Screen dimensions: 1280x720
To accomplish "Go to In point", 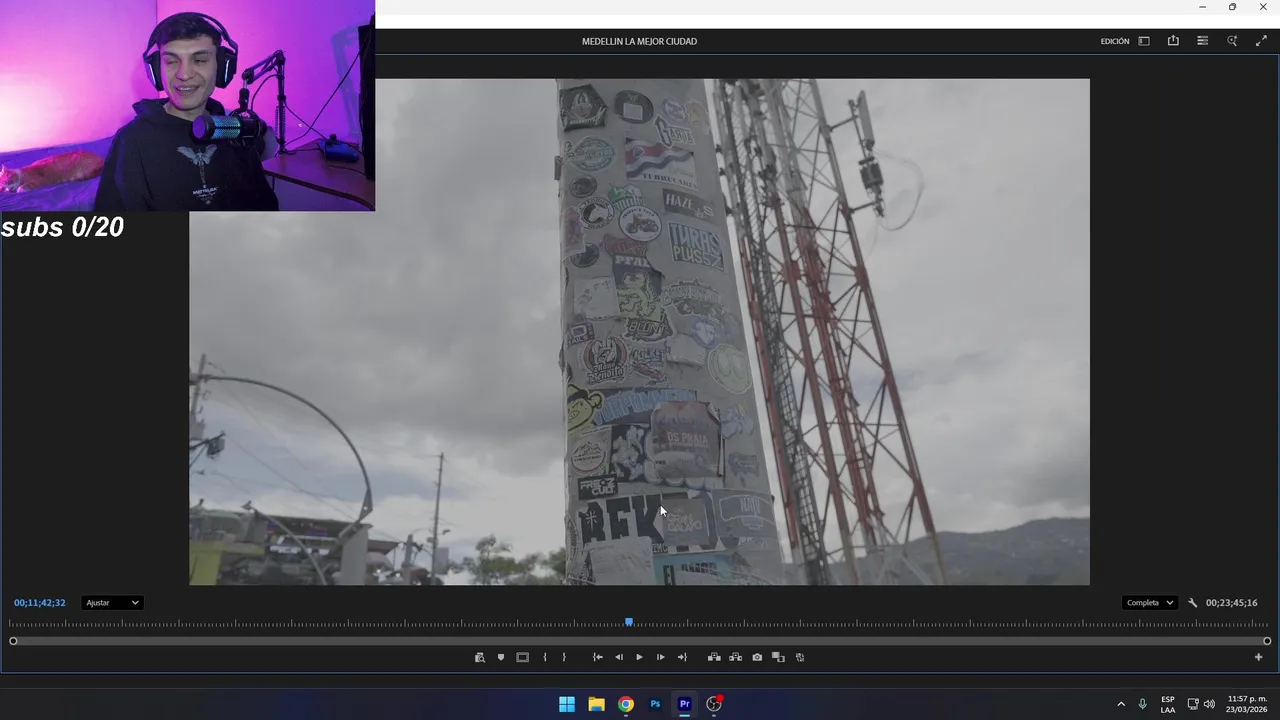I will pos(597,657).
